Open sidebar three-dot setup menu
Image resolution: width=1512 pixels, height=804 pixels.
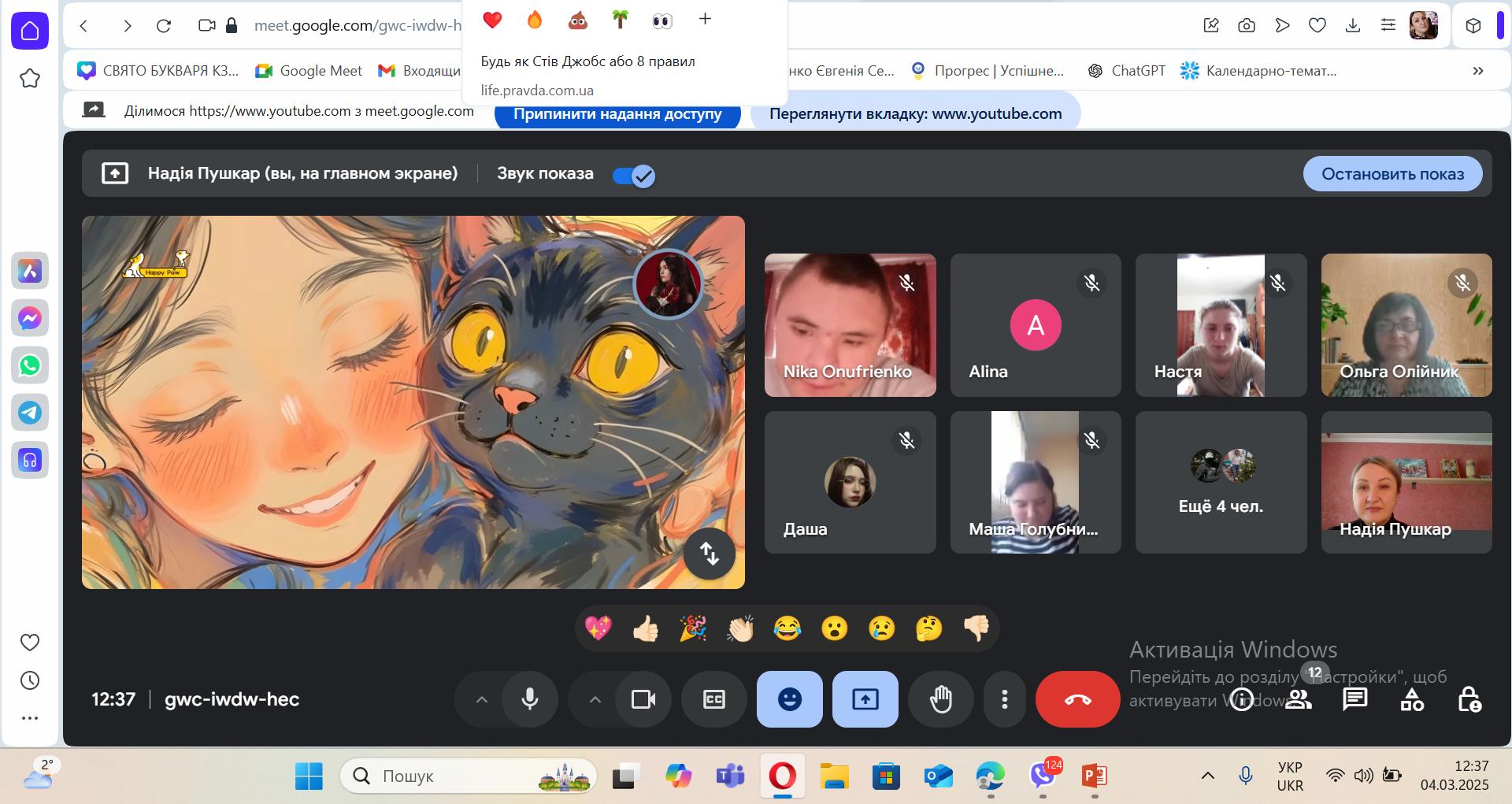[x=30, y=718]
